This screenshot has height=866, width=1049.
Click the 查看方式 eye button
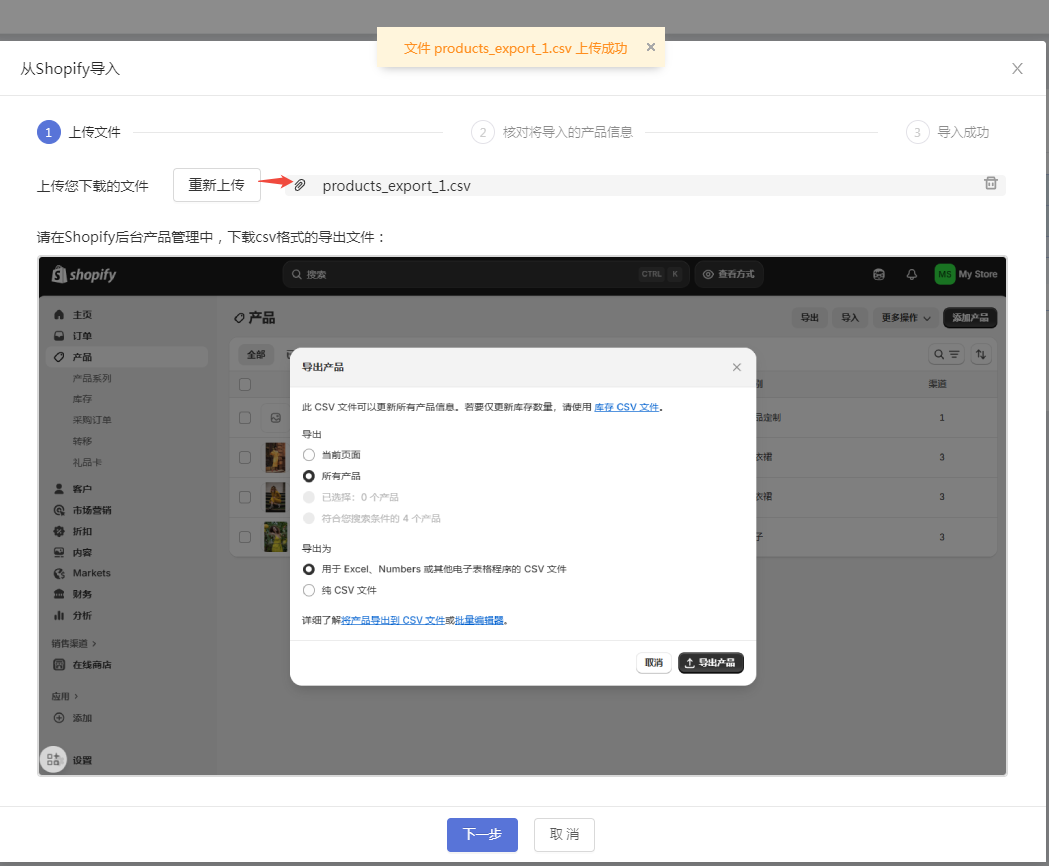pyautogui.click(x=729, y=274)
